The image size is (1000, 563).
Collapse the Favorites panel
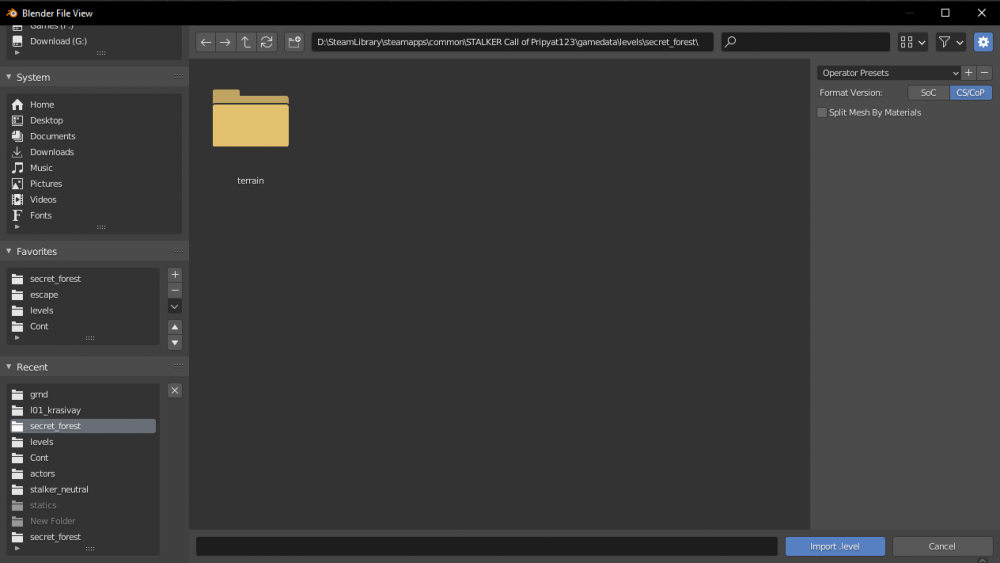(9, 251)
